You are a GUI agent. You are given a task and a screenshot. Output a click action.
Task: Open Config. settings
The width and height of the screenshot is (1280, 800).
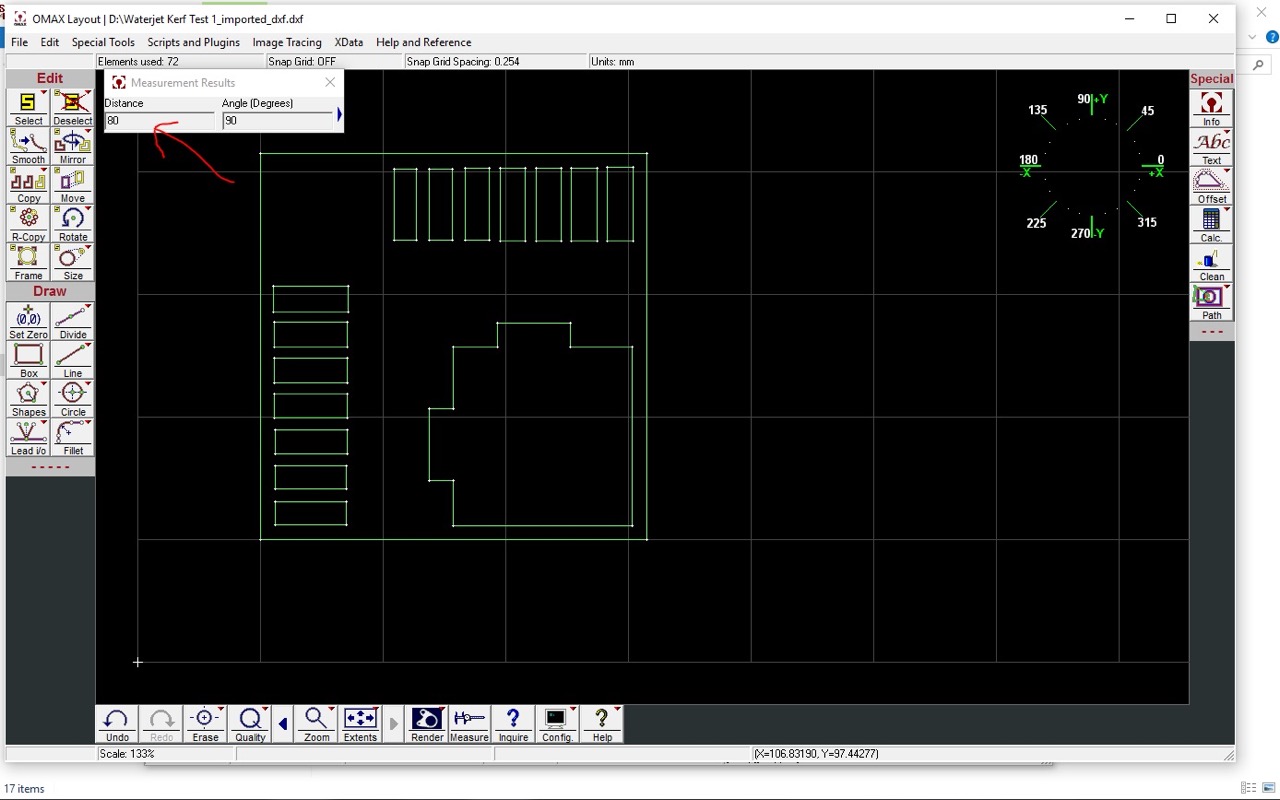557,724
